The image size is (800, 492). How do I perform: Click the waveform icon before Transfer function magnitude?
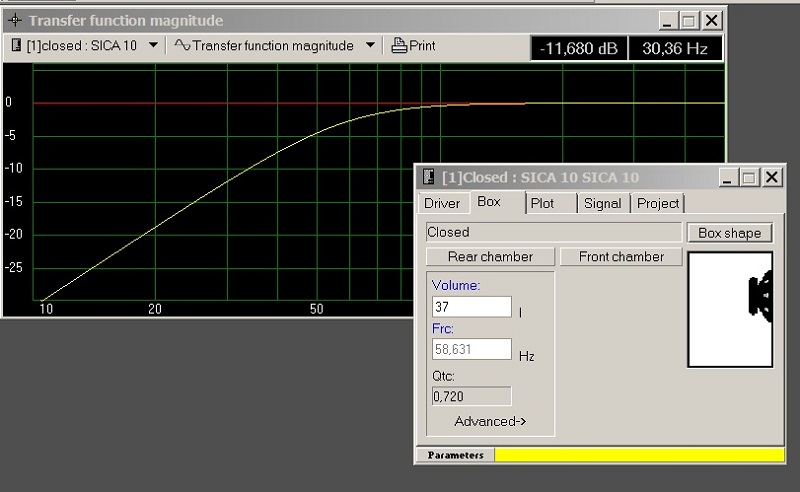click(182, 45)
